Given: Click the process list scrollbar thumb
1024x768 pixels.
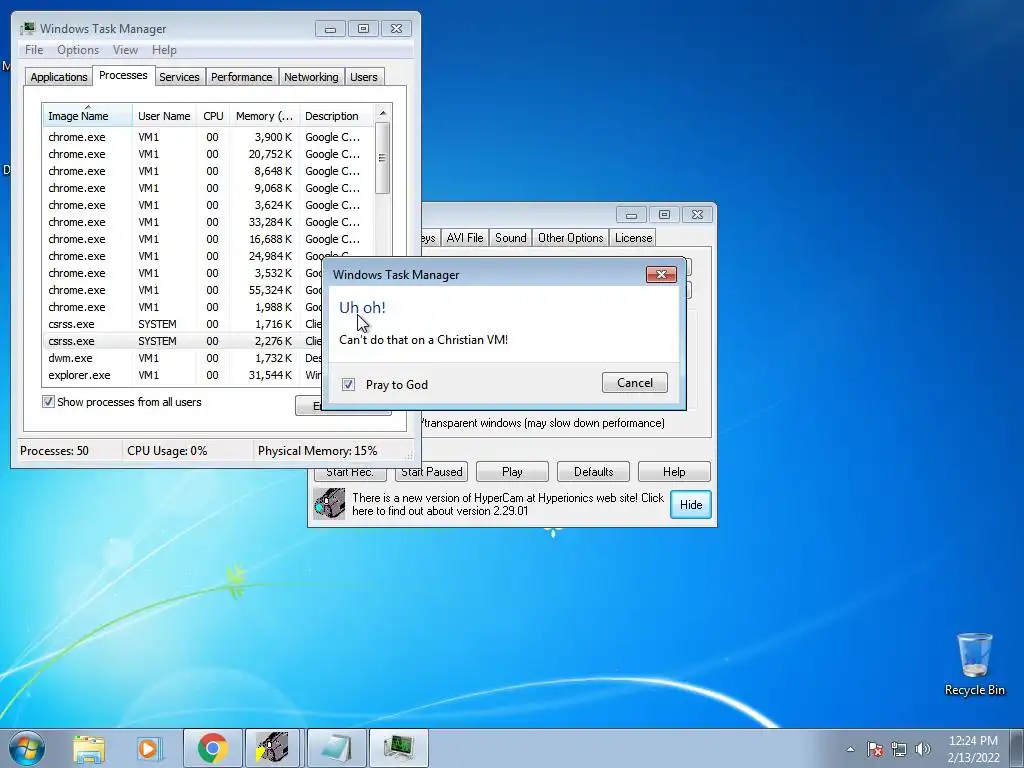Looking at the screenshot, I should (x=383, y=158).
